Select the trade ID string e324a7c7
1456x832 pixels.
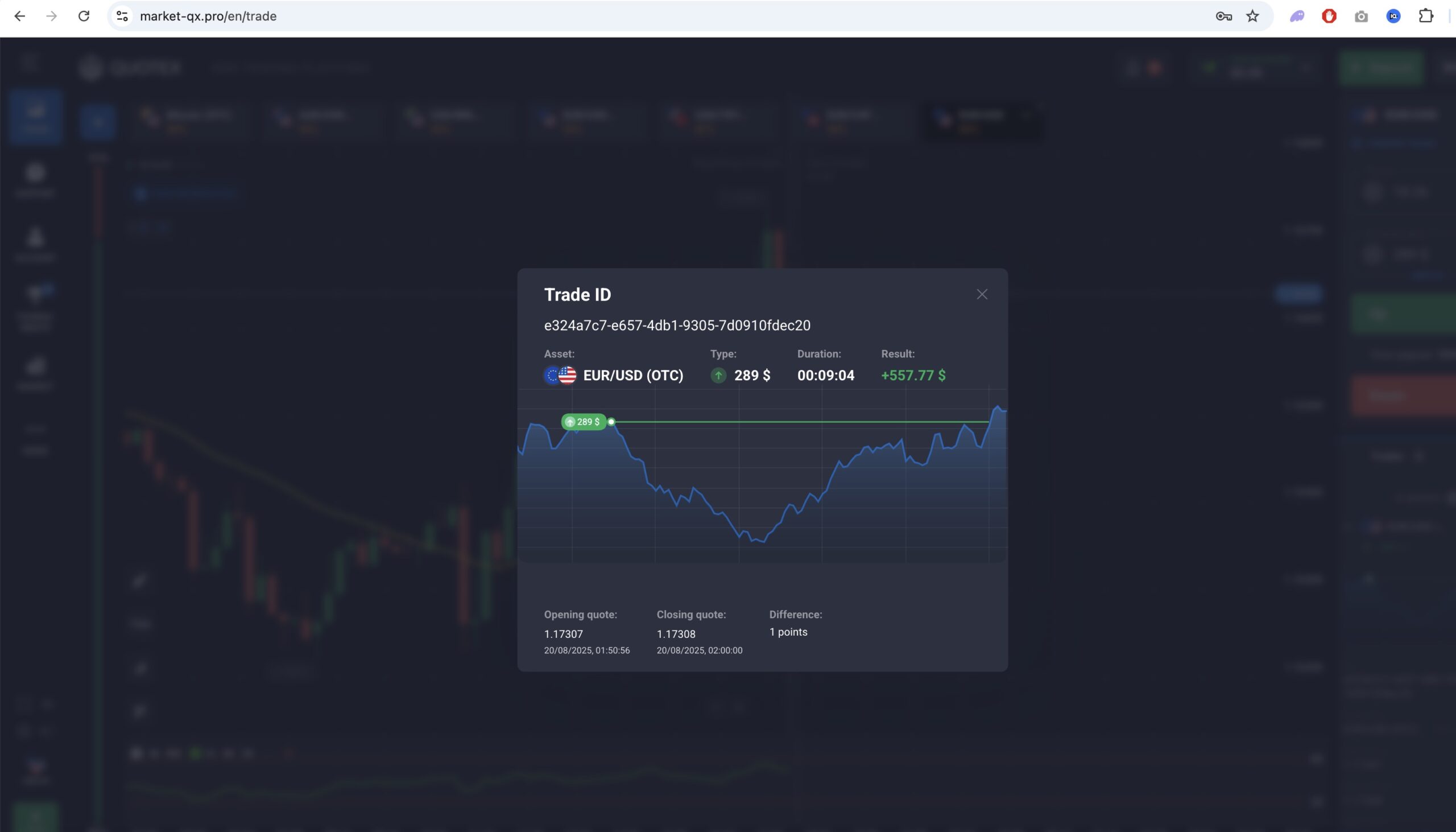click(x=677, y=325)
